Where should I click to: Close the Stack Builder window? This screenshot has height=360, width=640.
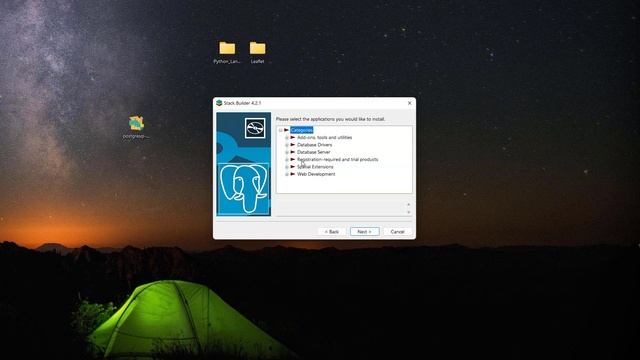point(409,103)
